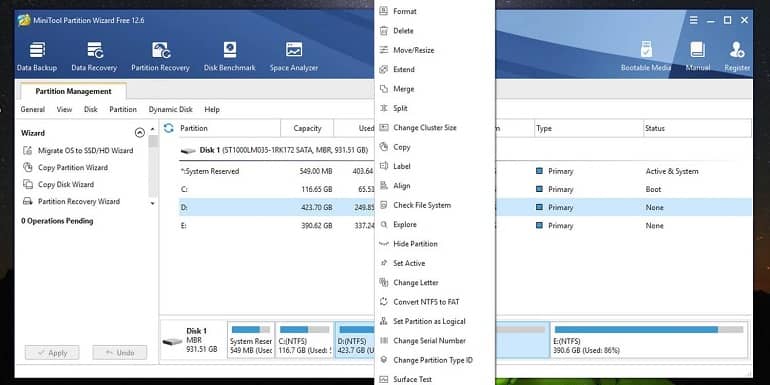Click the C:(NTFS) block in the disk map

[304, 340]
